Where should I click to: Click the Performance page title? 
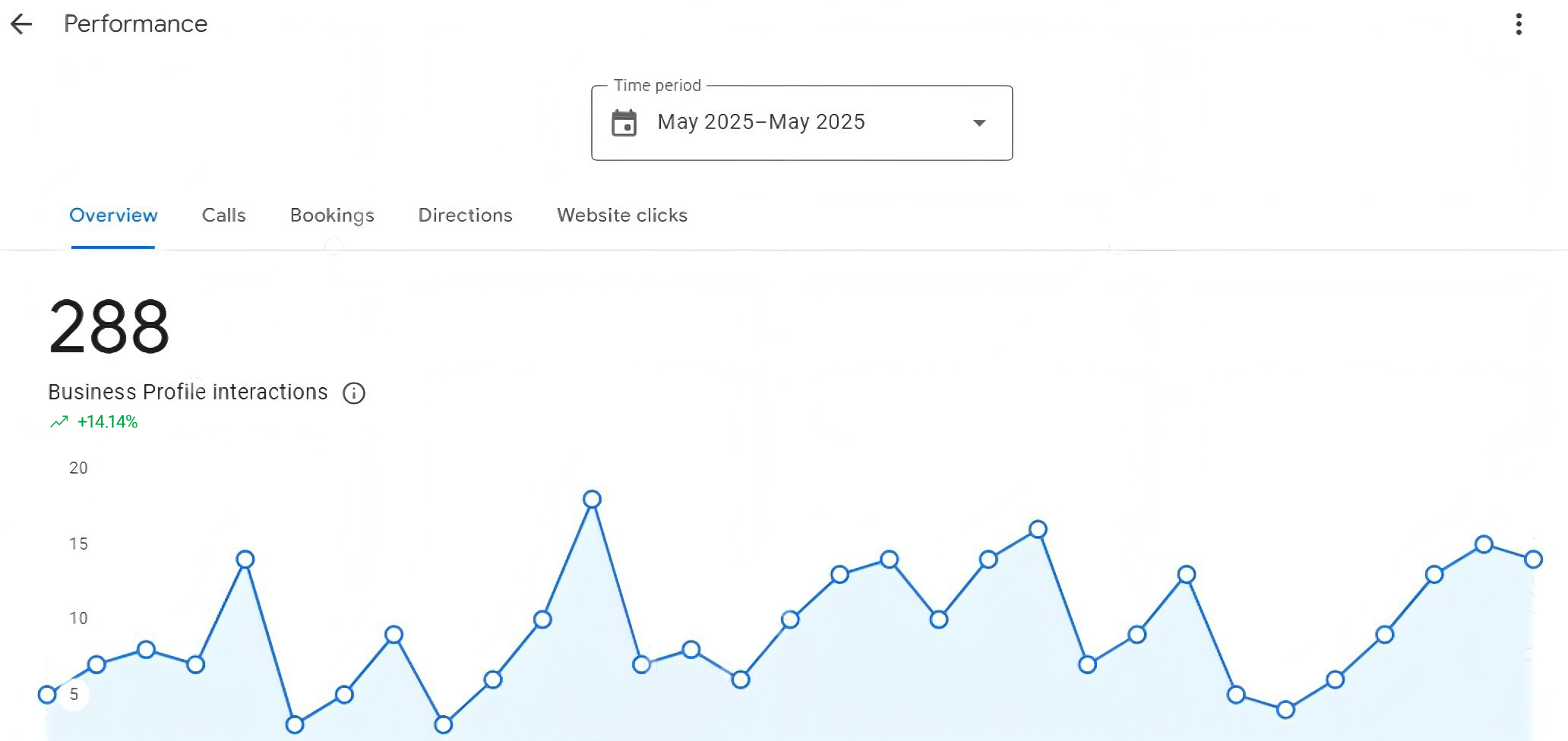point(135,24)
